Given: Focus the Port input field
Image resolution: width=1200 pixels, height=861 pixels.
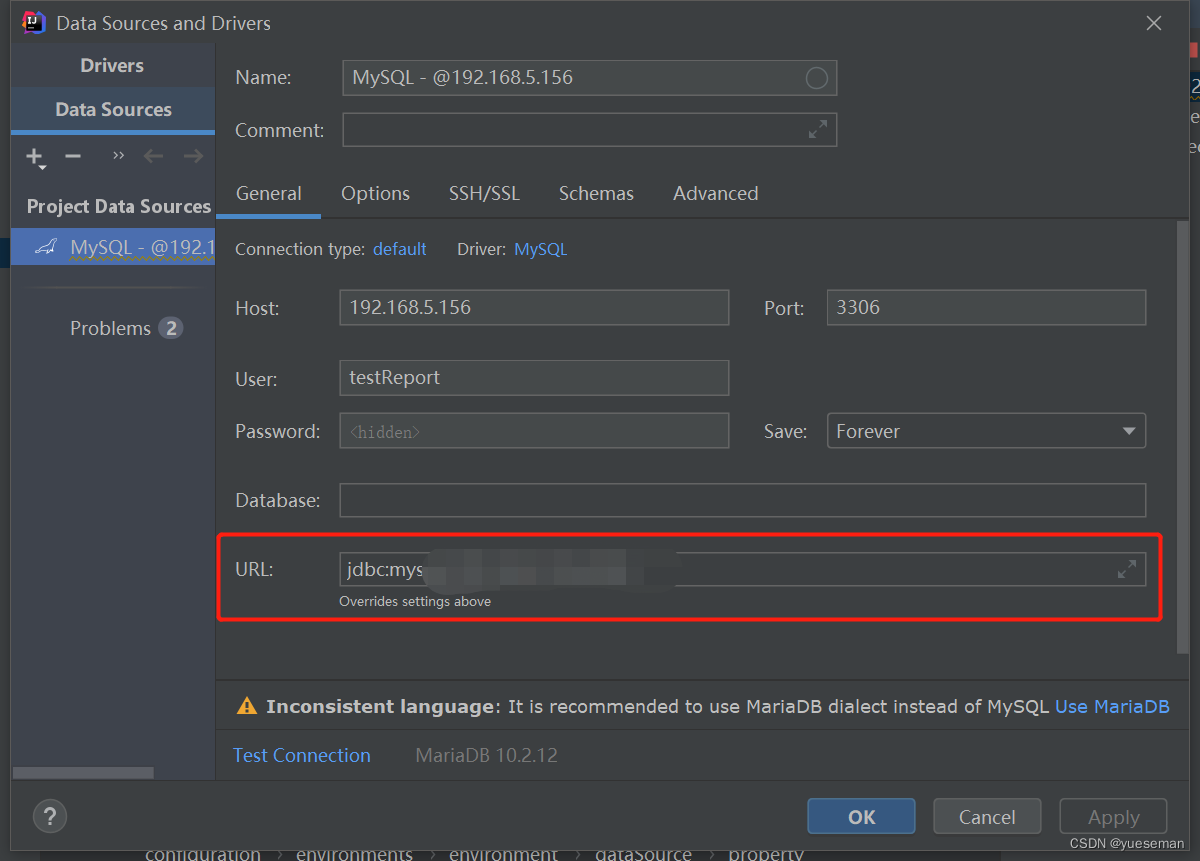Looking at the screenshot, I should click(x=986, y=307).
